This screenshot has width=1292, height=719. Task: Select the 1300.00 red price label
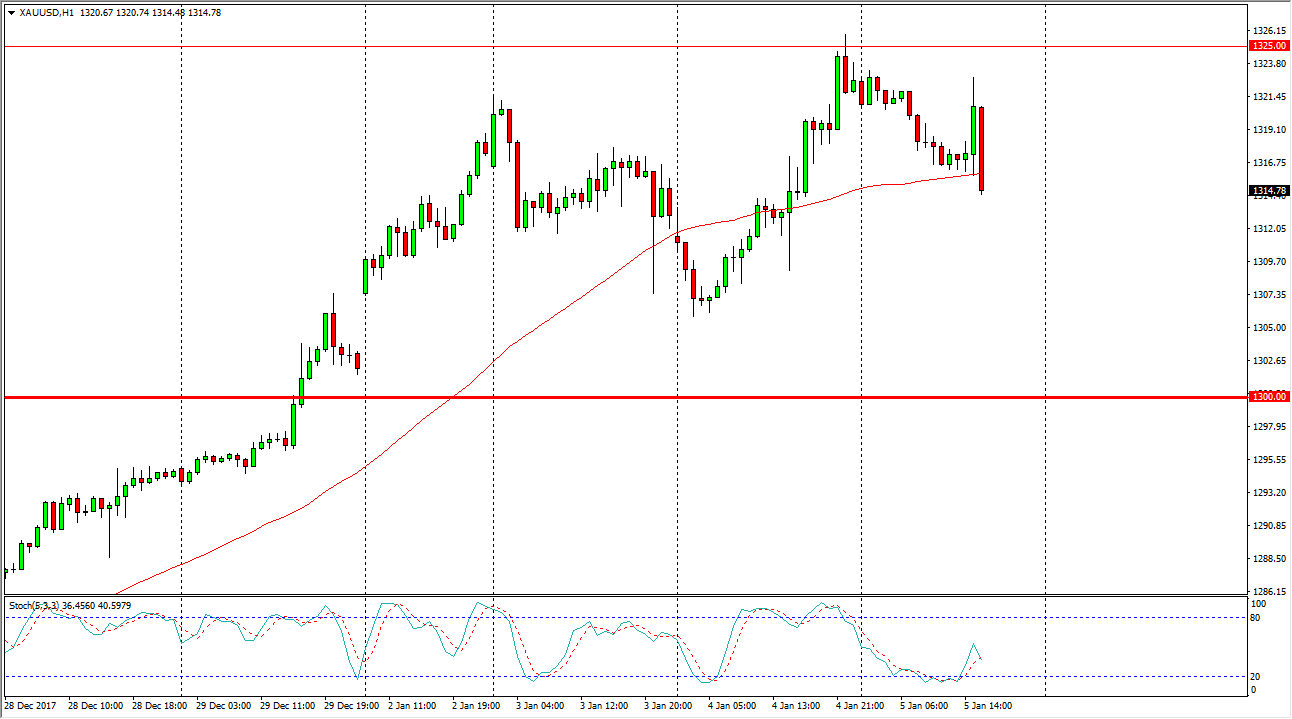1268,397
